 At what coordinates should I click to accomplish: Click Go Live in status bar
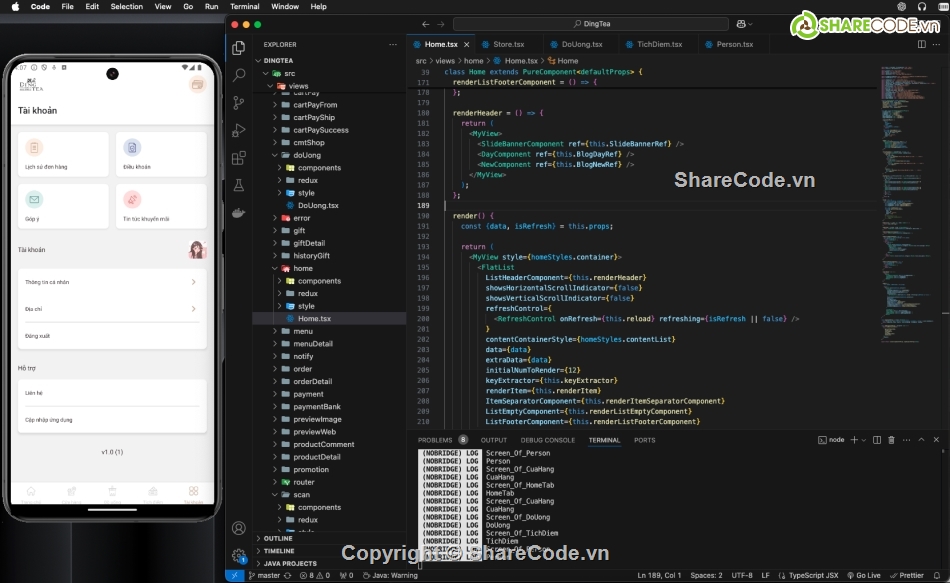(x=864, y=575)
